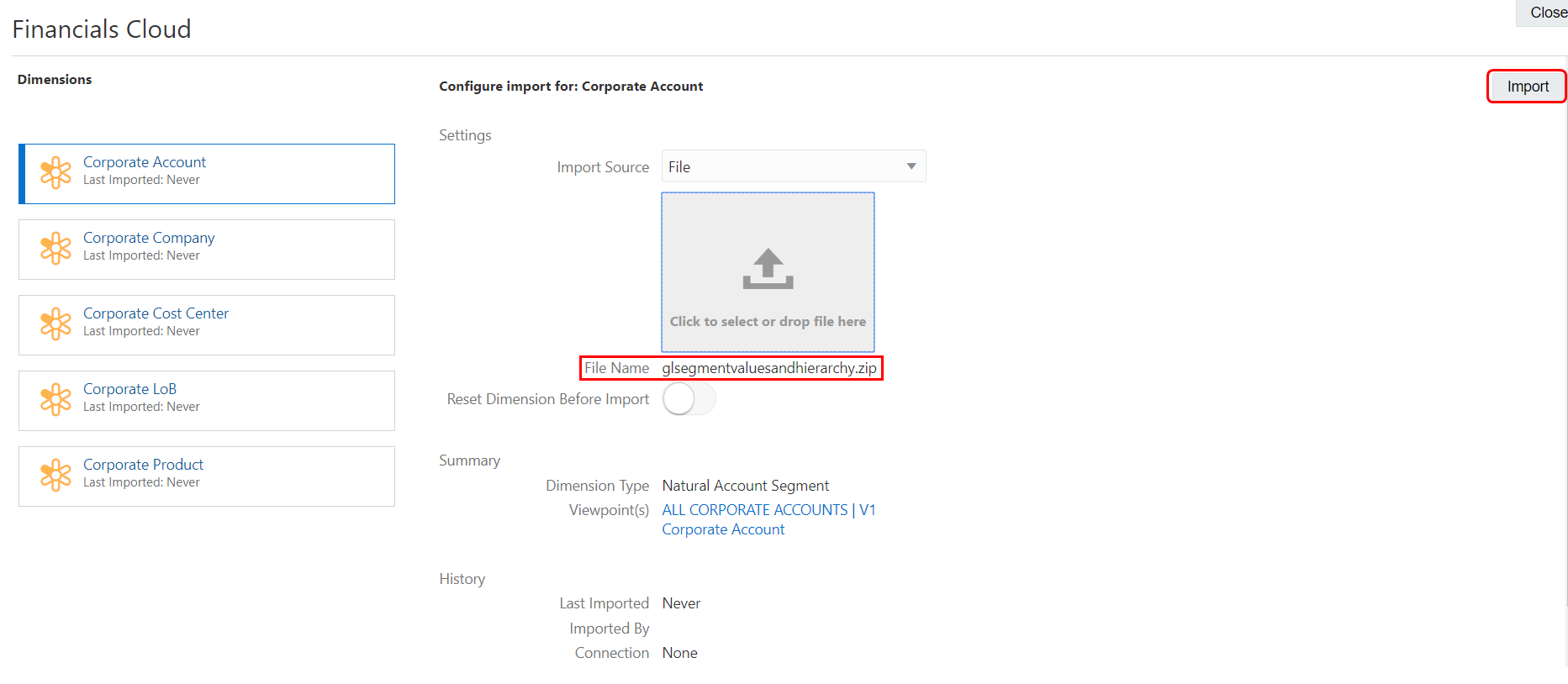Toggle Reset Dimension Before Import switch

689,399
